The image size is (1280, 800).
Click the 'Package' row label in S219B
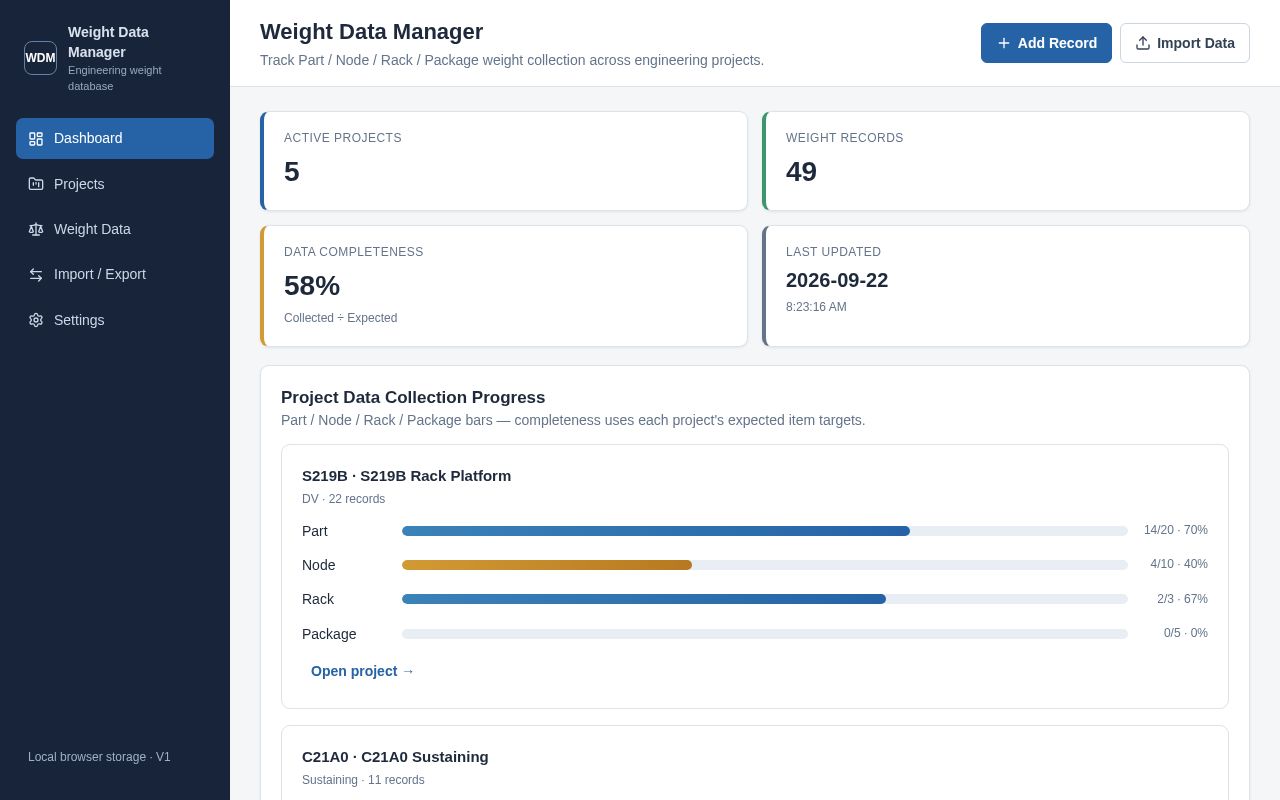[x=329, y=634]
